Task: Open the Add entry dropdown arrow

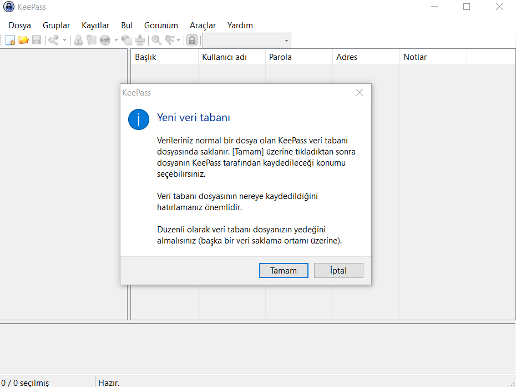Action: click(64, 40)
